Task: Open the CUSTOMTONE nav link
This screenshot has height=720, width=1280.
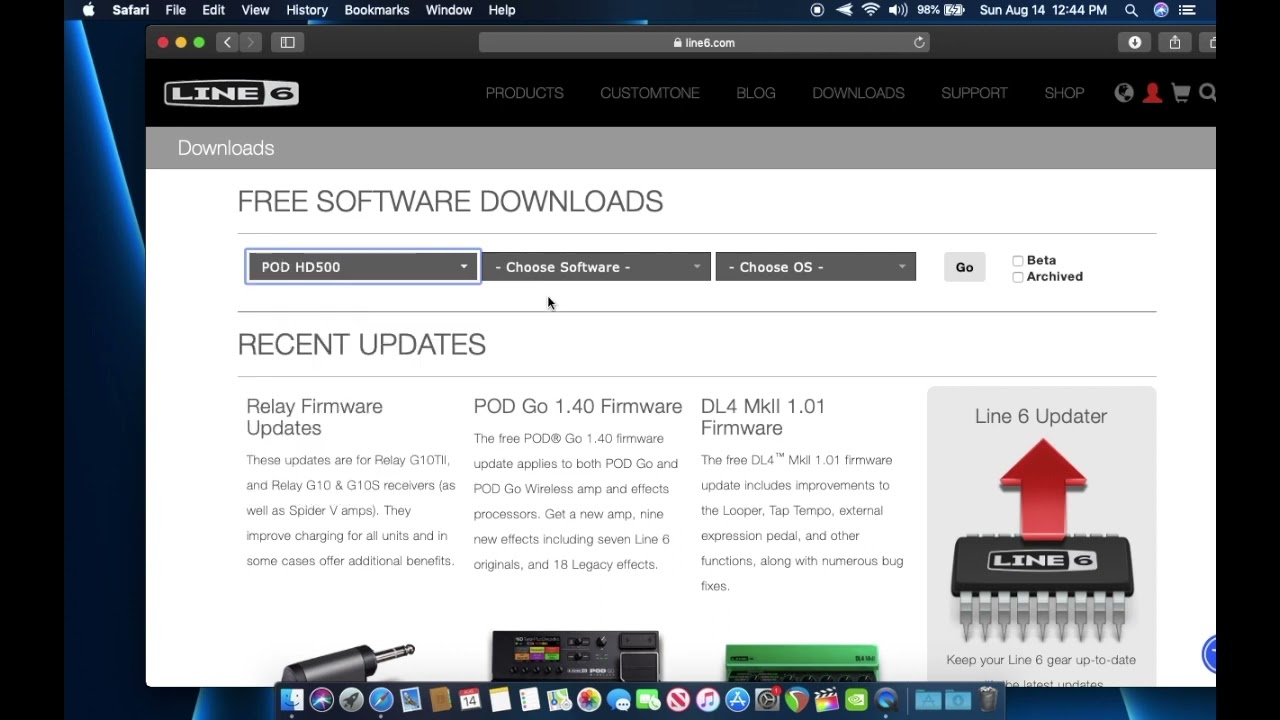Action: pyautogui.click(x=650, y=93)
